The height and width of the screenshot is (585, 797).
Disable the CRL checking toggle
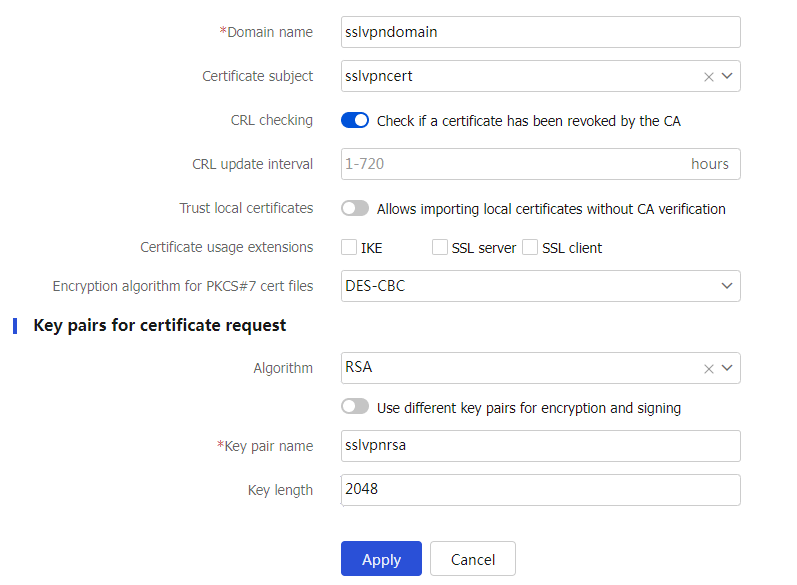(355, 120)
